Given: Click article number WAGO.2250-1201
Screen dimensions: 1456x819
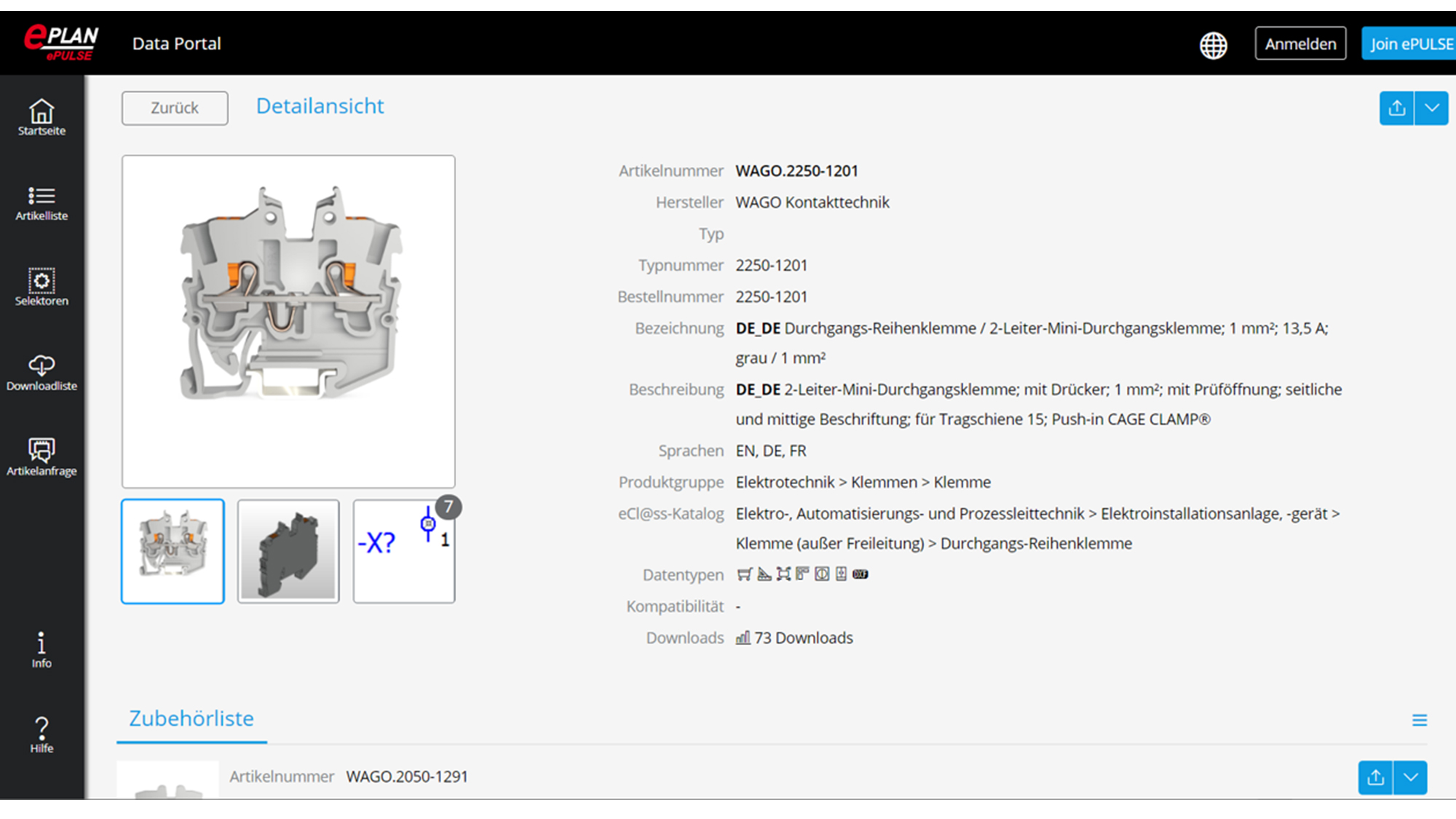Looking at the screenshot, I should tap(796, 171).
